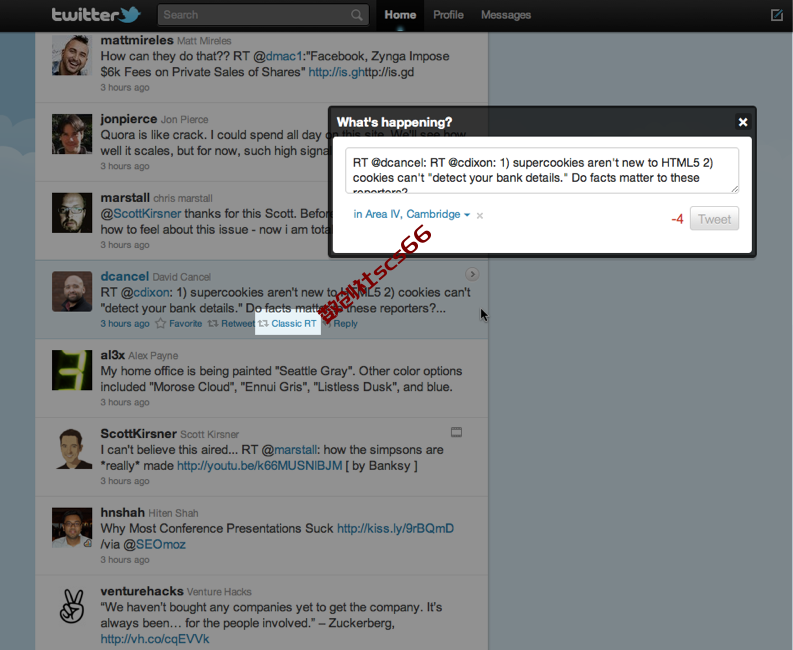Open the vh.co/cqEVVk link
Viewport: 793px width, 650px height.
tap(155, 639)
